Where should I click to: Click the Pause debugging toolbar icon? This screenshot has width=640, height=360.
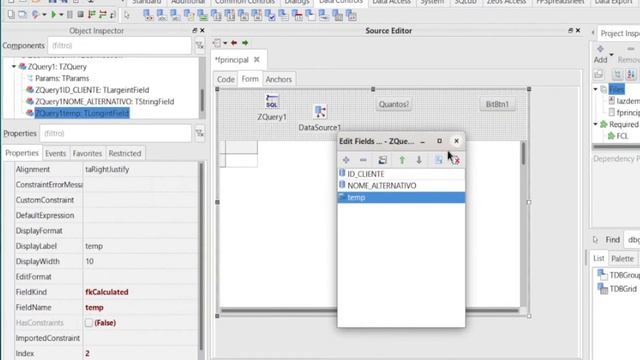click(x=70, y=15)
